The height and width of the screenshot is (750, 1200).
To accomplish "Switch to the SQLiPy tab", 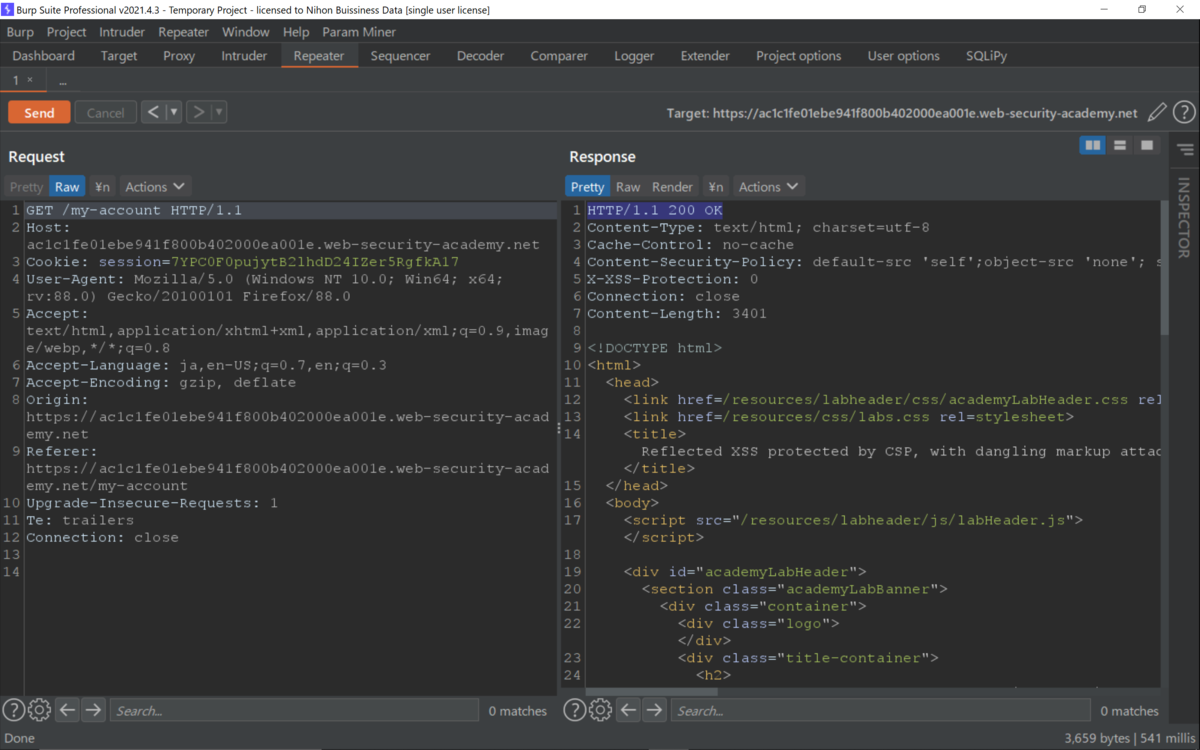I will click(x=987, y=56).
